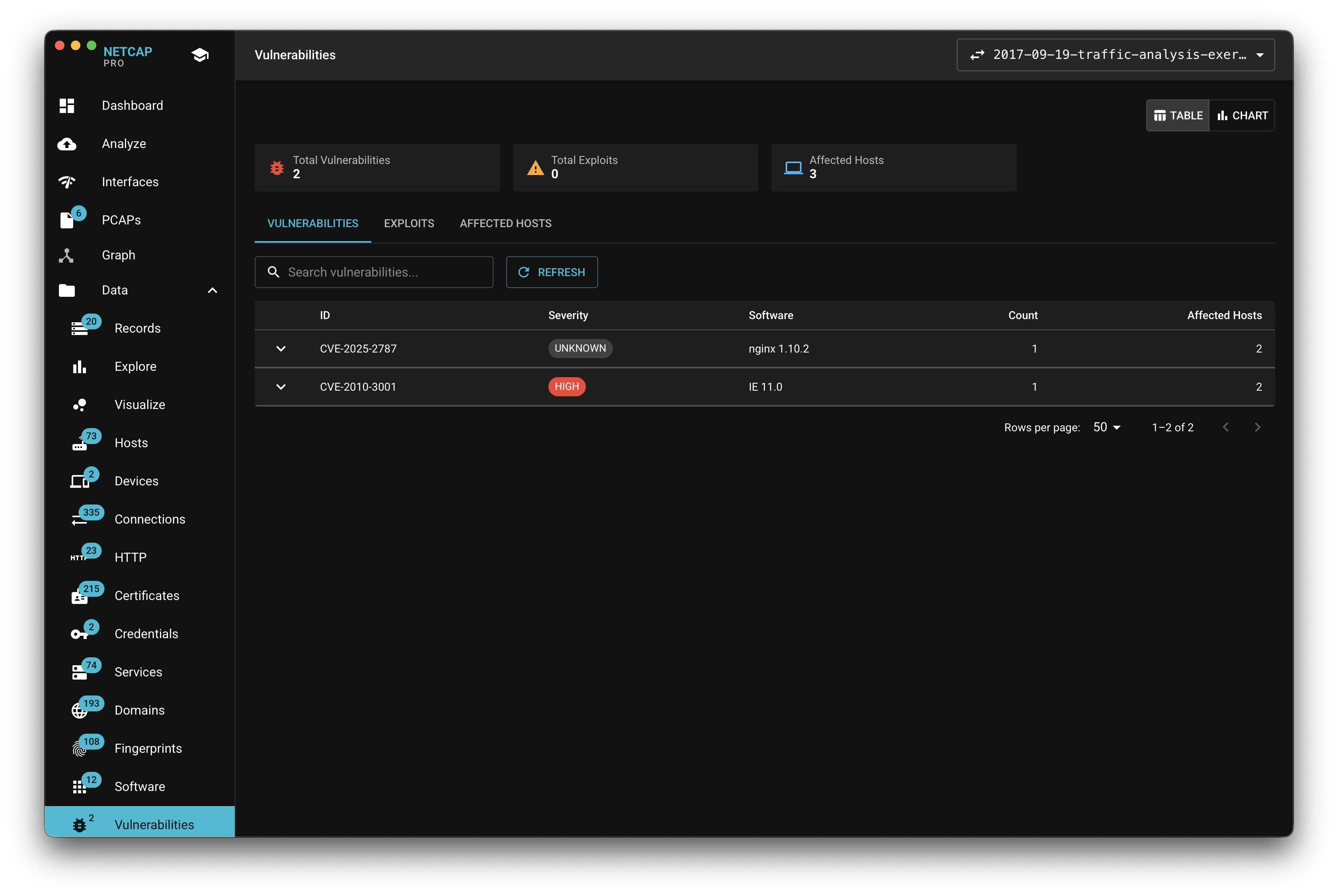1338x896 pixels.
Task: Click the graduation cap icon in header
Action: [200, 55]
